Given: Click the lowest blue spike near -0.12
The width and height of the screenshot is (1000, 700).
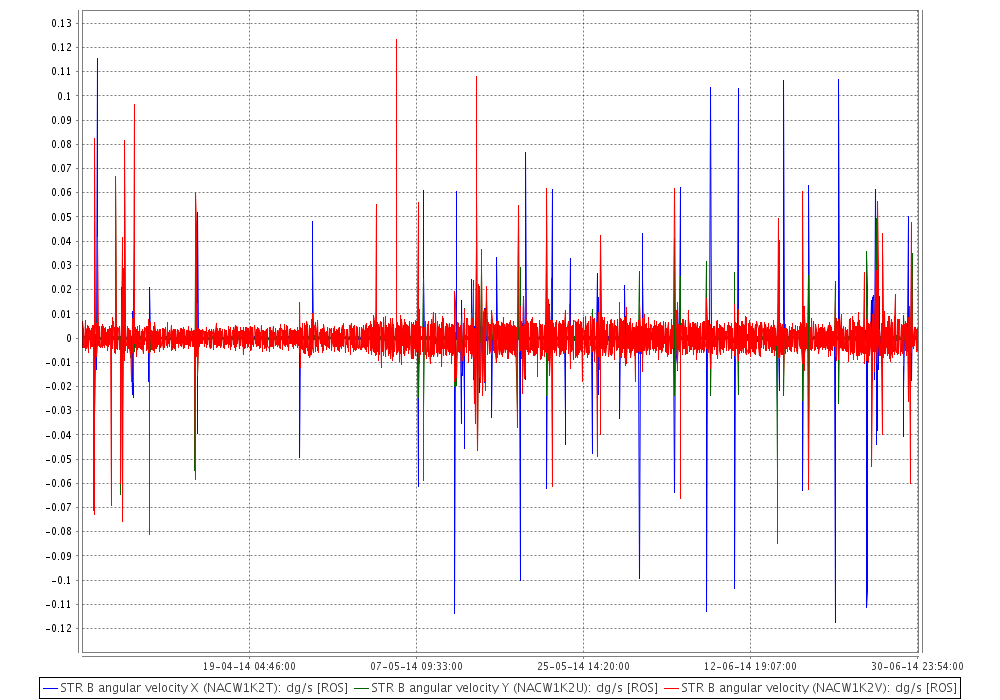Looking at the screenshot, I should point(835,622).
